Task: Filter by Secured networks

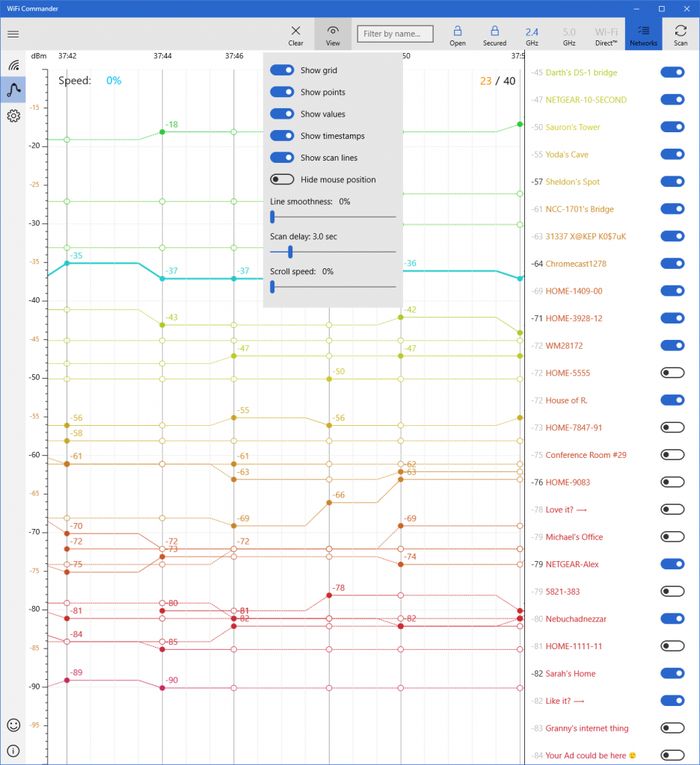Action: tap(494, 35)
